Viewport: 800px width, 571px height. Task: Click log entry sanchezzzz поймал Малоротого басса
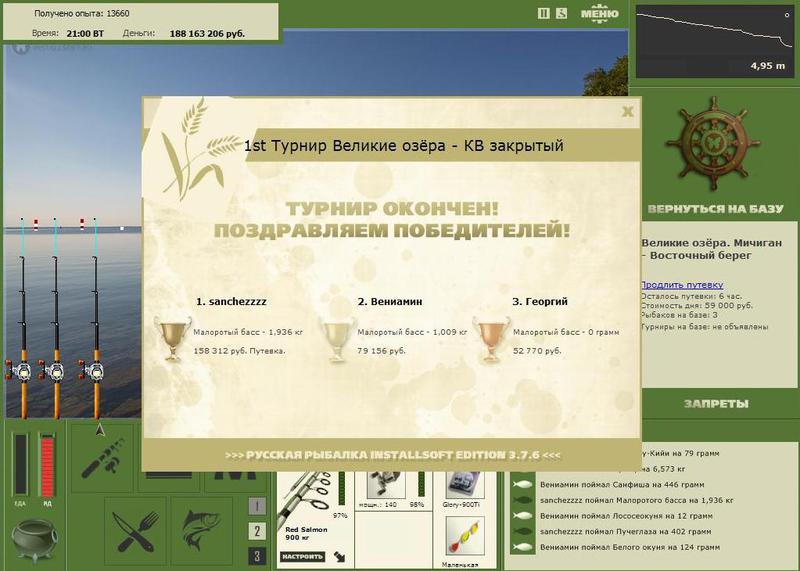637,501
